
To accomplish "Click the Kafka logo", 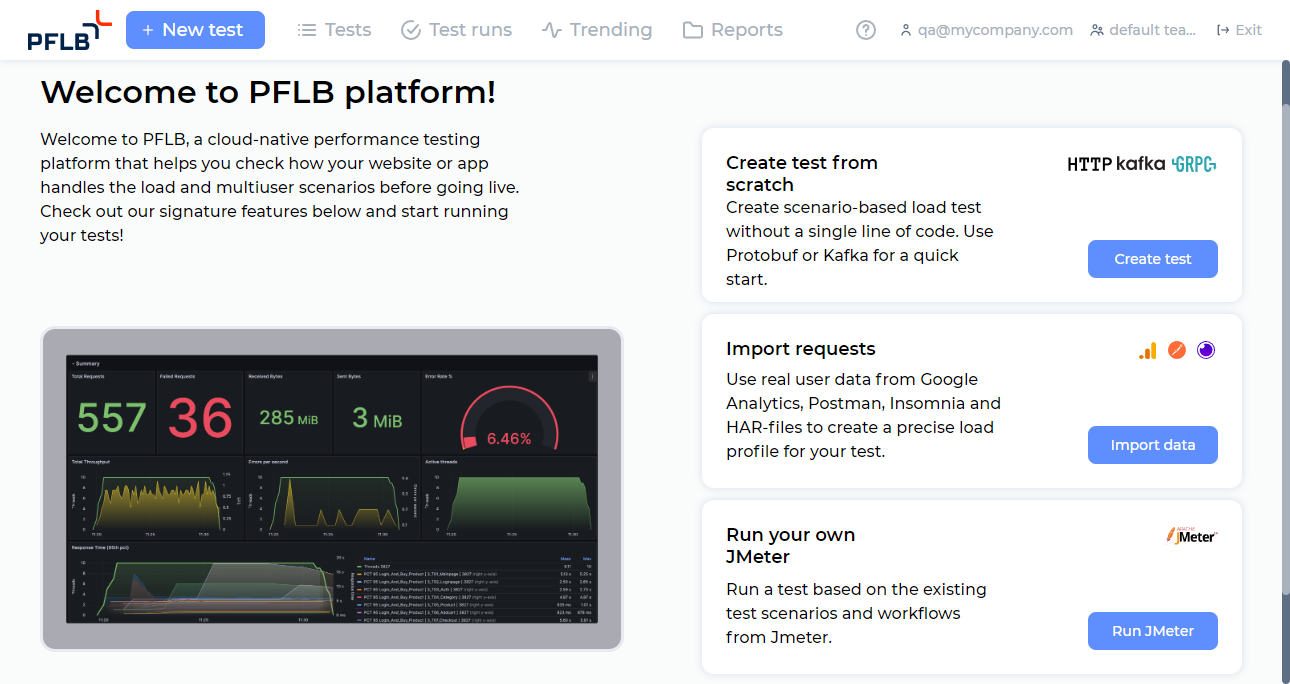I will pyautogui.click(x=1141, y=164).
